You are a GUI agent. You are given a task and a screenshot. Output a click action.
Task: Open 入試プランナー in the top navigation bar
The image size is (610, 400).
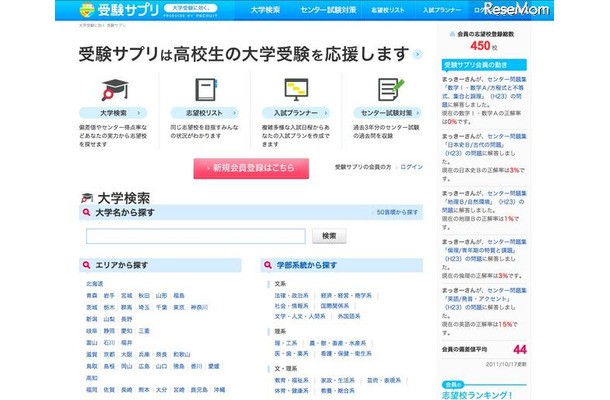442,11
